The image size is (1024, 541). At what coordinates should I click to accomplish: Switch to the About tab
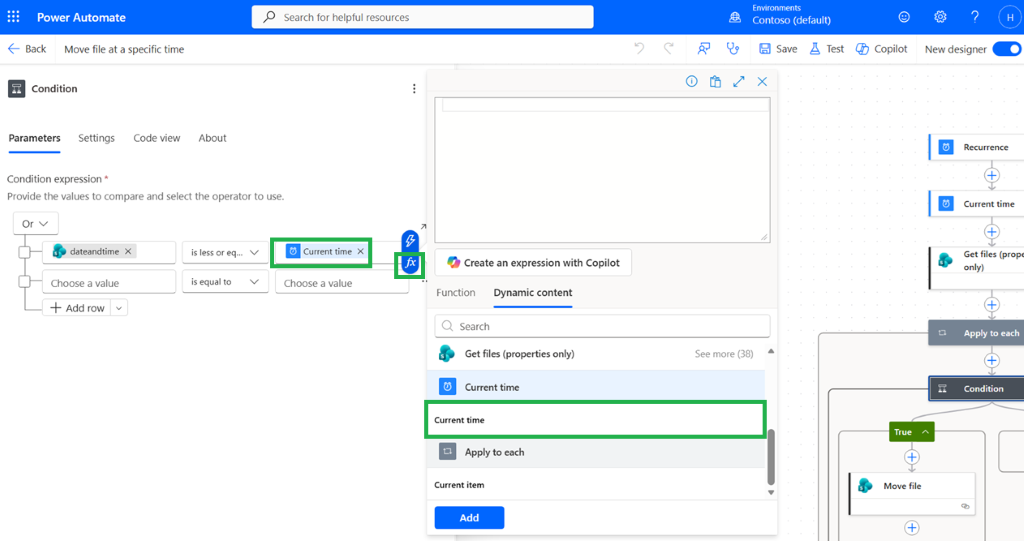(212, 138)
